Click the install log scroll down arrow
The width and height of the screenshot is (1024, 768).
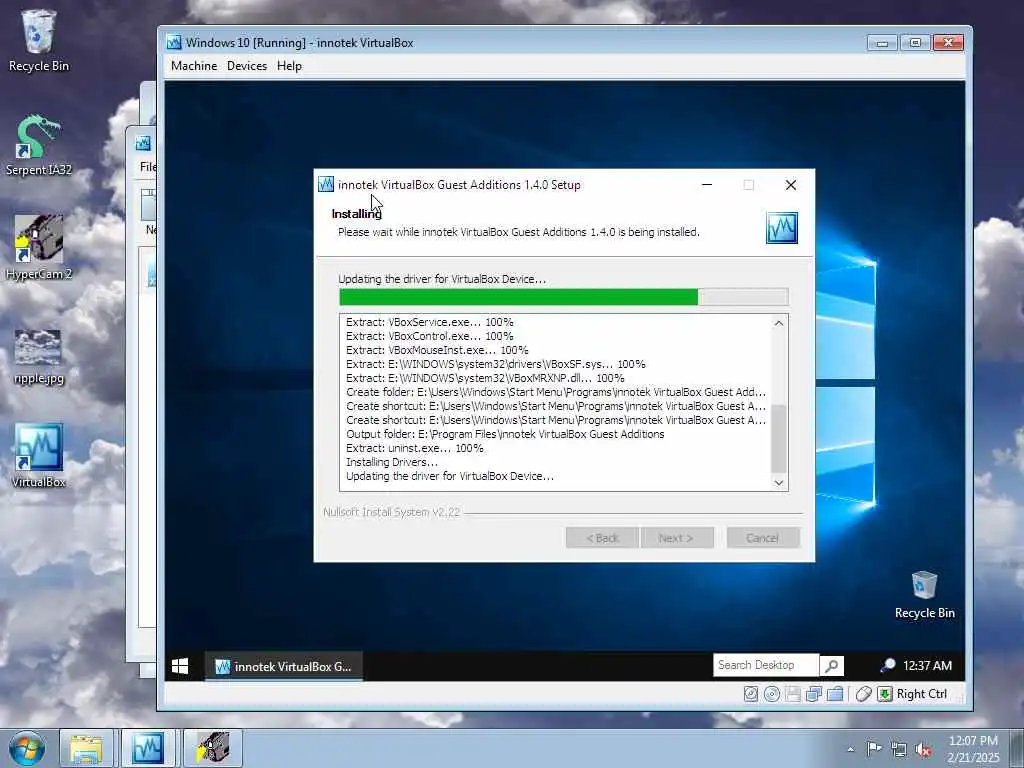tap(778, 482)
